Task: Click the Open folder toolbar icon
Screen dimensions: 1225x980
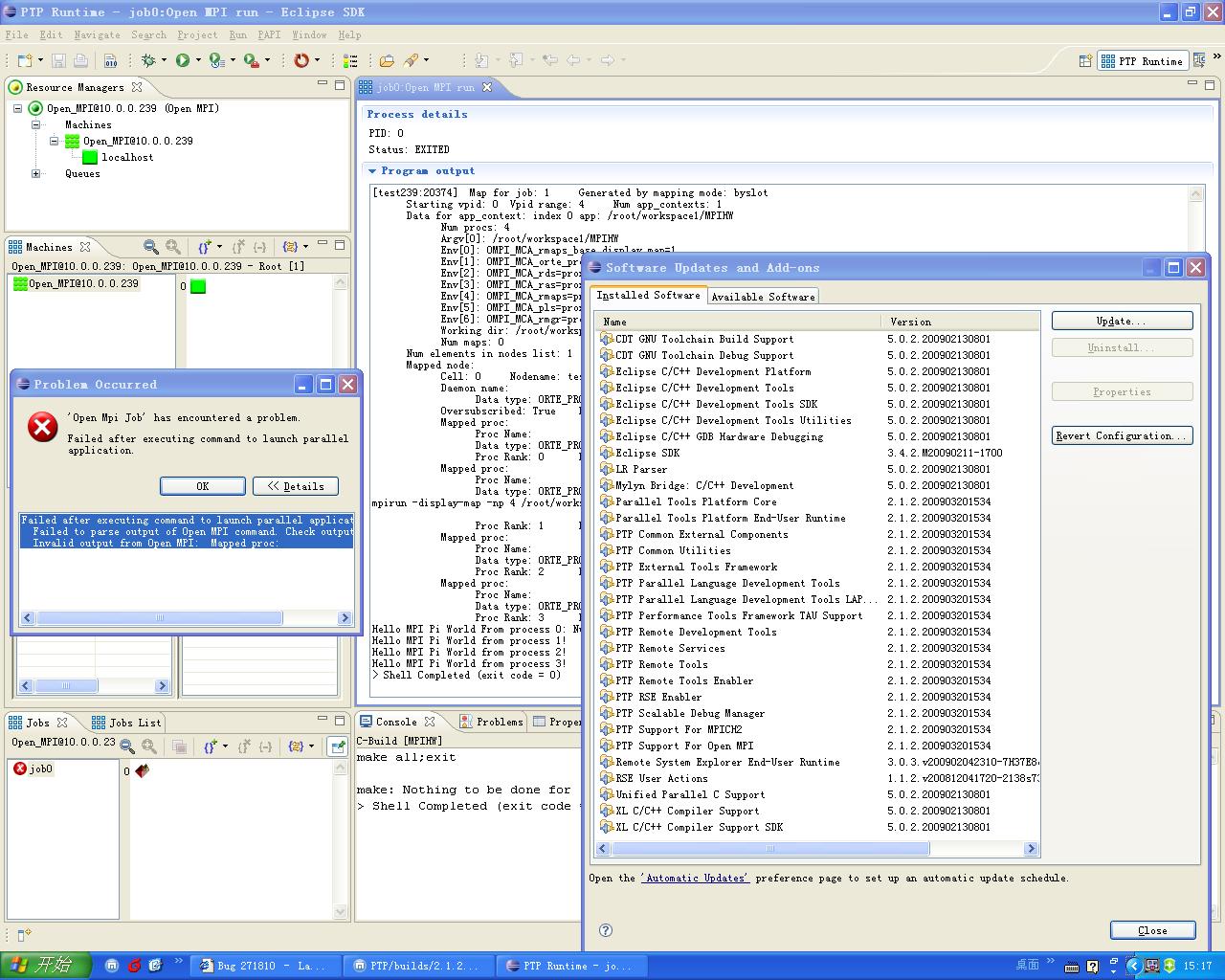Action: point(387,60)
